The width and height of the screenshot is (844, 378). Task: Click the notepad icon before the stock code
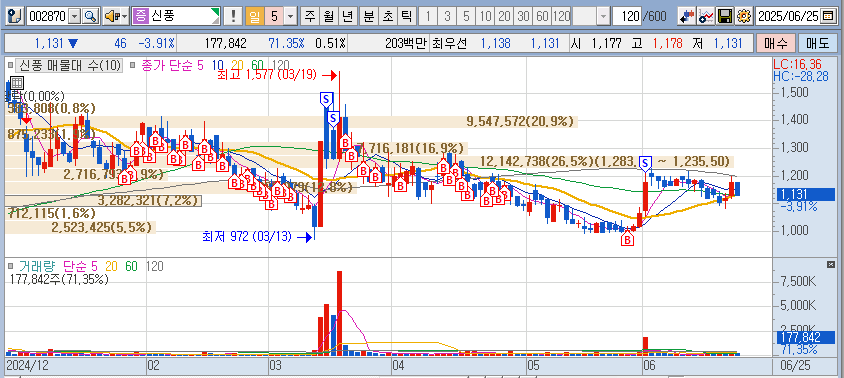point(16,16)
